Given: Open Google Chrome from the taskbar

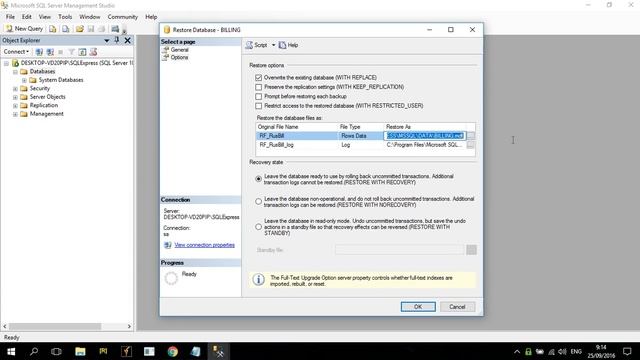Looking at the screenshot, I should tap(172, 351).
